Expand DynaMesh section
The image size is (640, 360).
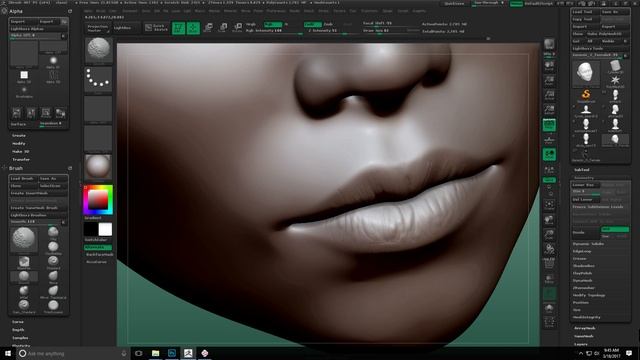(x=582, y=281)
